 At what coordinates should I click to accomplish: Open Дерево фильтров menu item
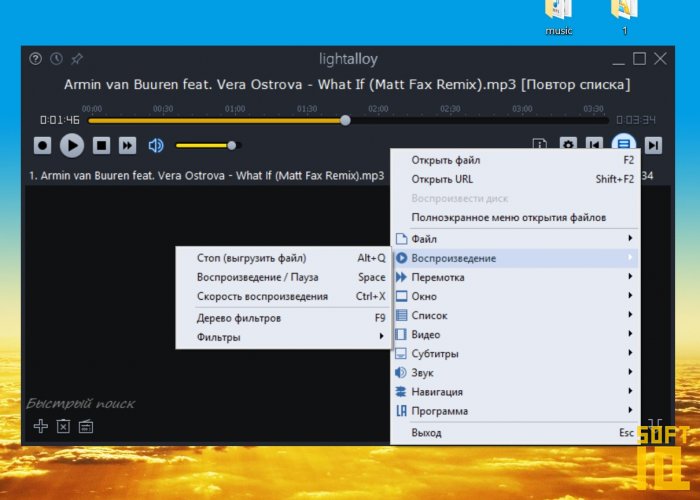pos(283,318)
